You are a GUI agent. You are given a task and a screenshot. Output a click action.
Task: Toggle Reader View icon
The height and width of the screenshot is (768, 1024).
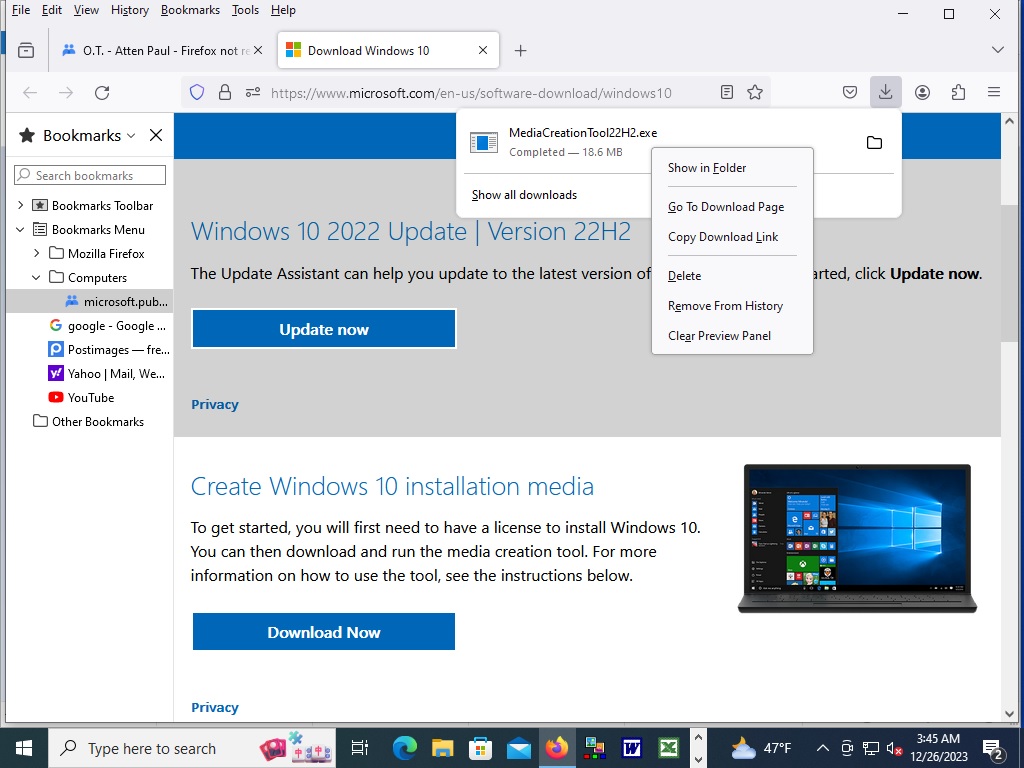[x=727, y=93]
